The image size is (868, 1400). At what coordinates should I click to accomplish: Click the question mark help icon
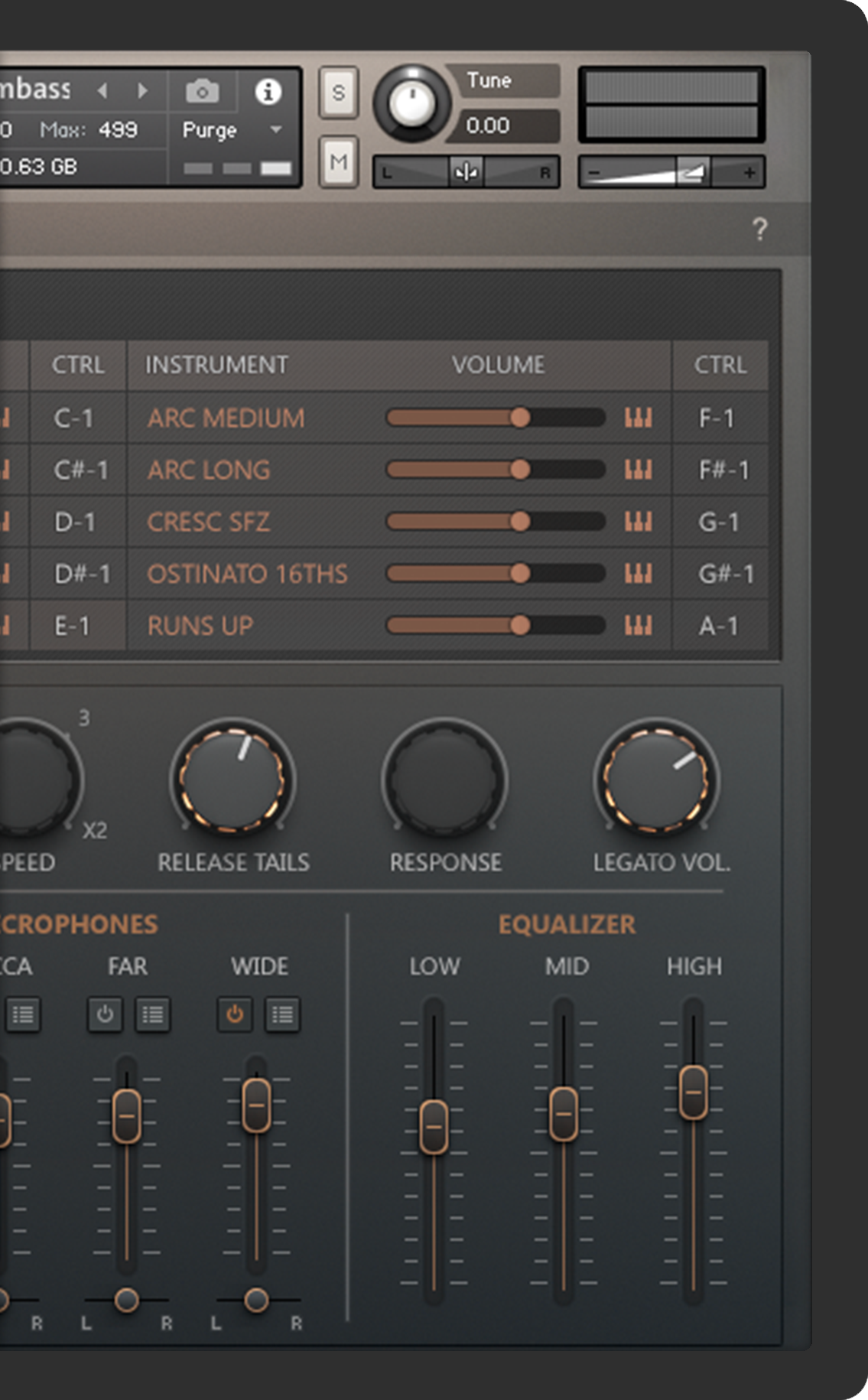pyautogui.click(x=759, y=229)
